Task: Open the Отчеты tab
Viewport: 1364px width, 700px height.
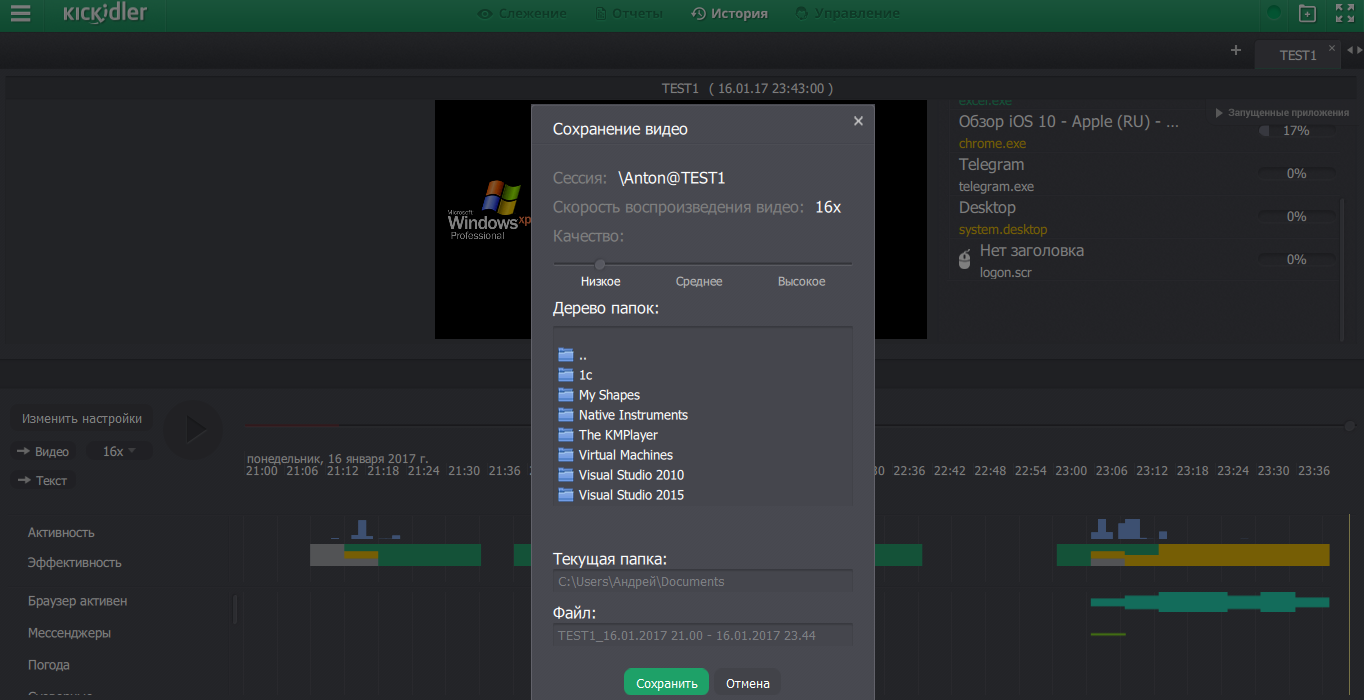Action: [x=629, y=14]
